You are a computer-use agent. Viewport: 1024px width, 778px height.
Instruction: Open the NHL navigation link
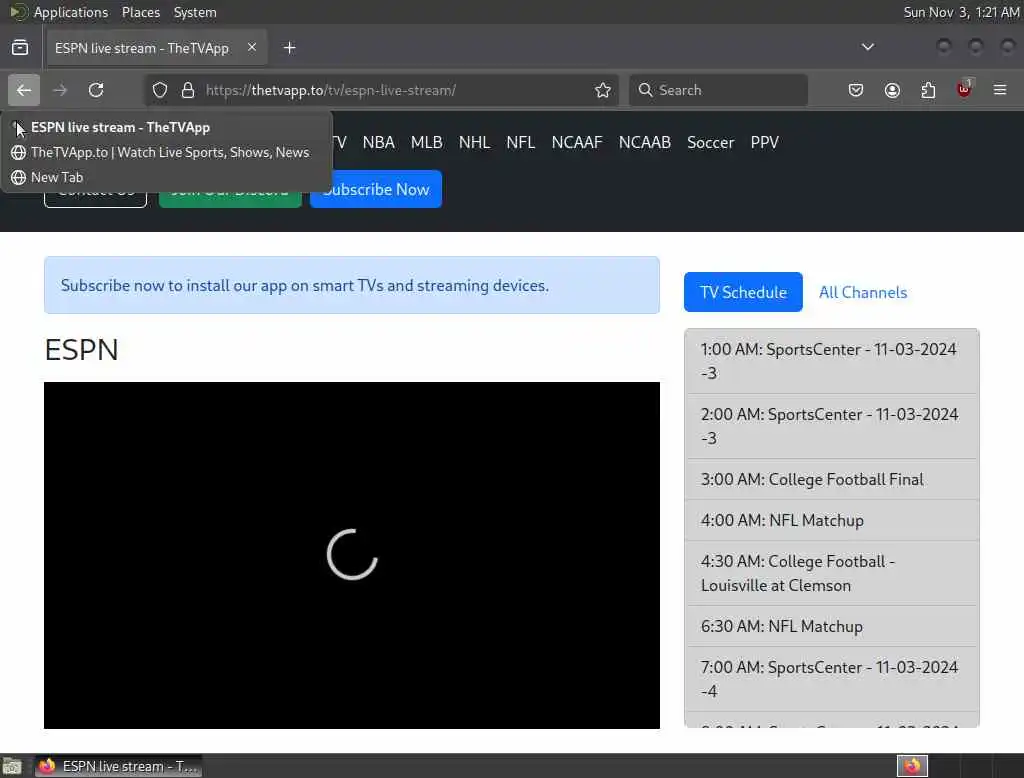[474, 142]
